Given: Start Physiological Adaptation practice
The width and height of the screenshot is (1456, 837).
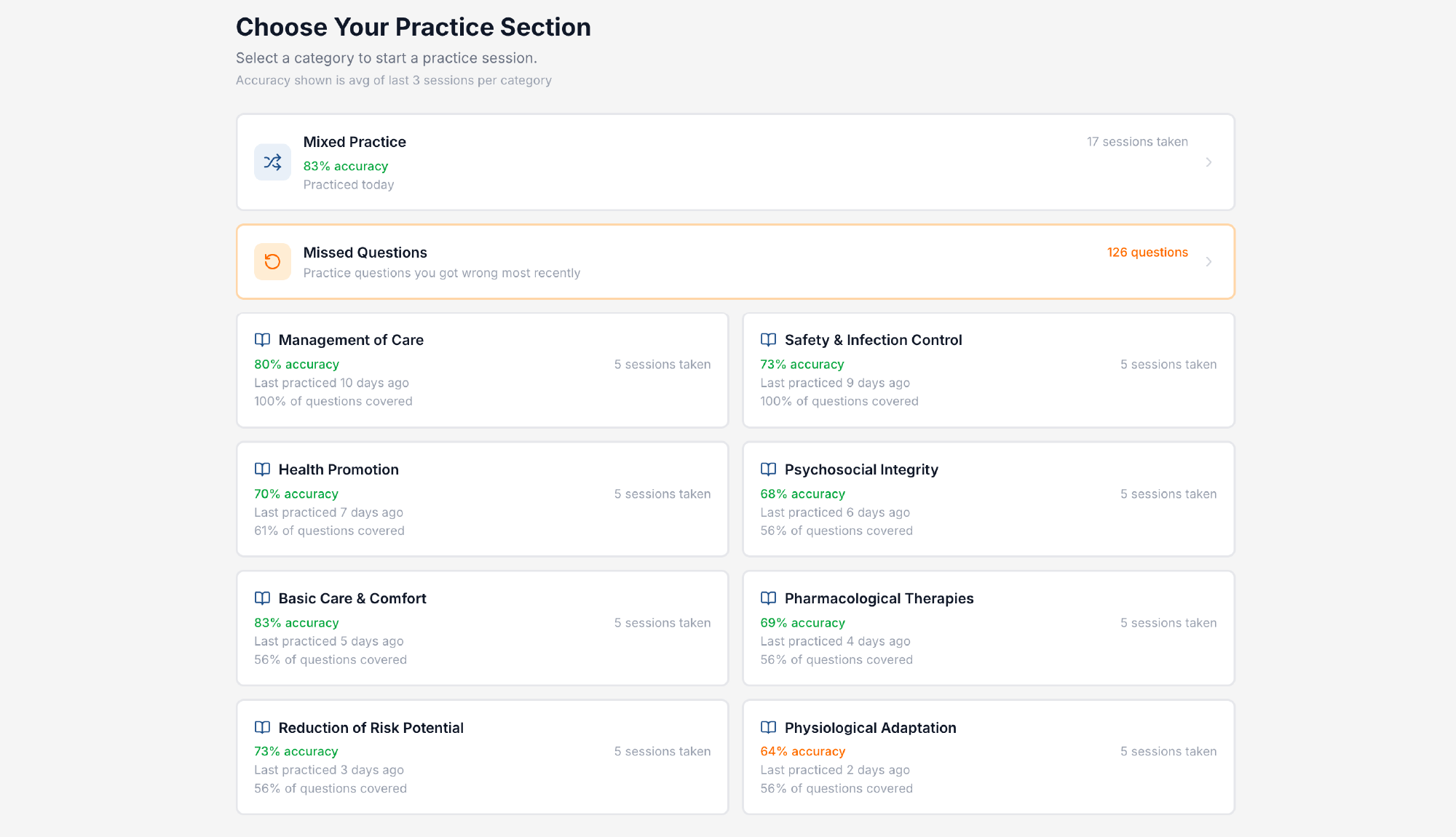Looking at the screenshot, I should (989, 757).
